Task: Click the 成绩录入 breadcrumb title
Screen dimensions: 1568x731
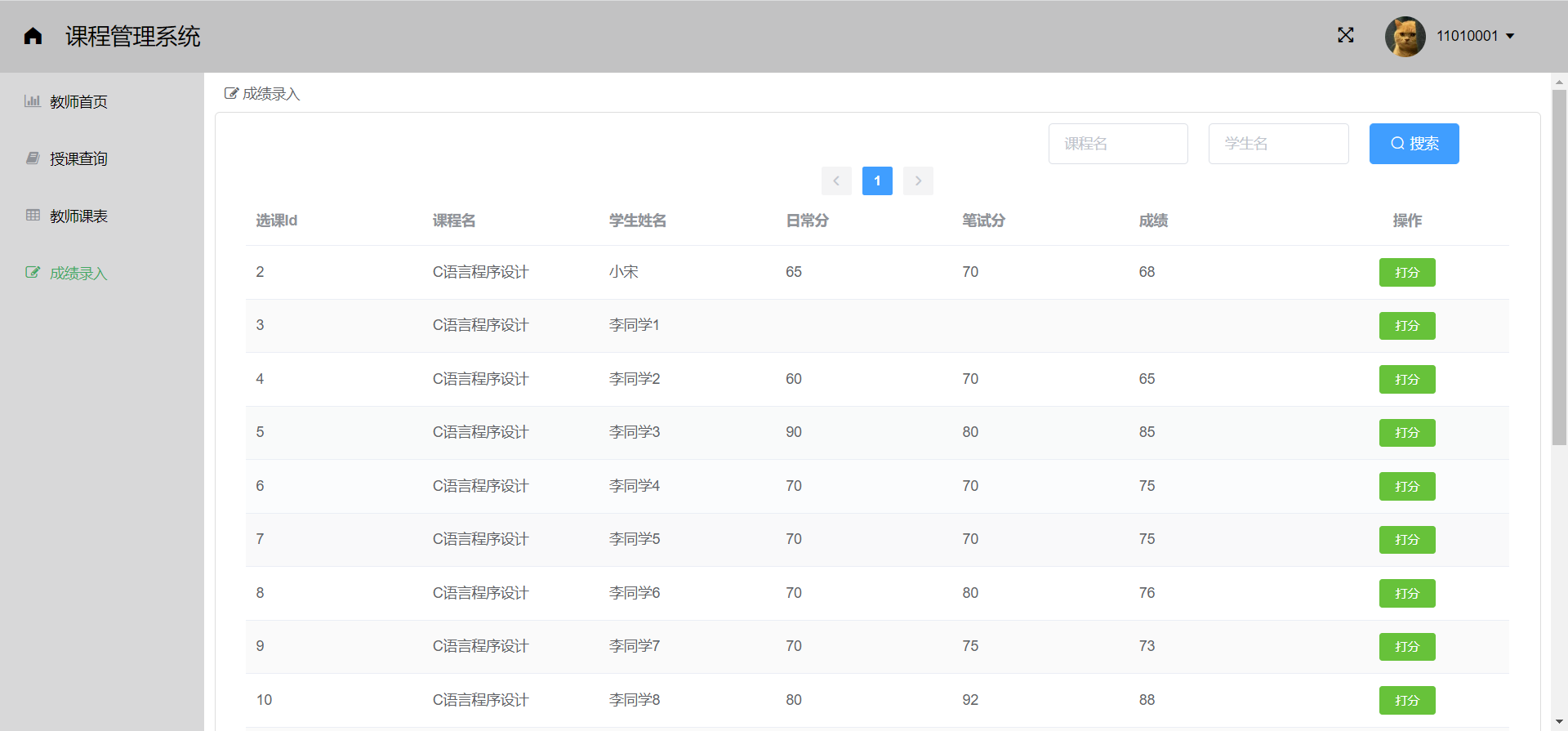Action: click(x=271, y=94)
